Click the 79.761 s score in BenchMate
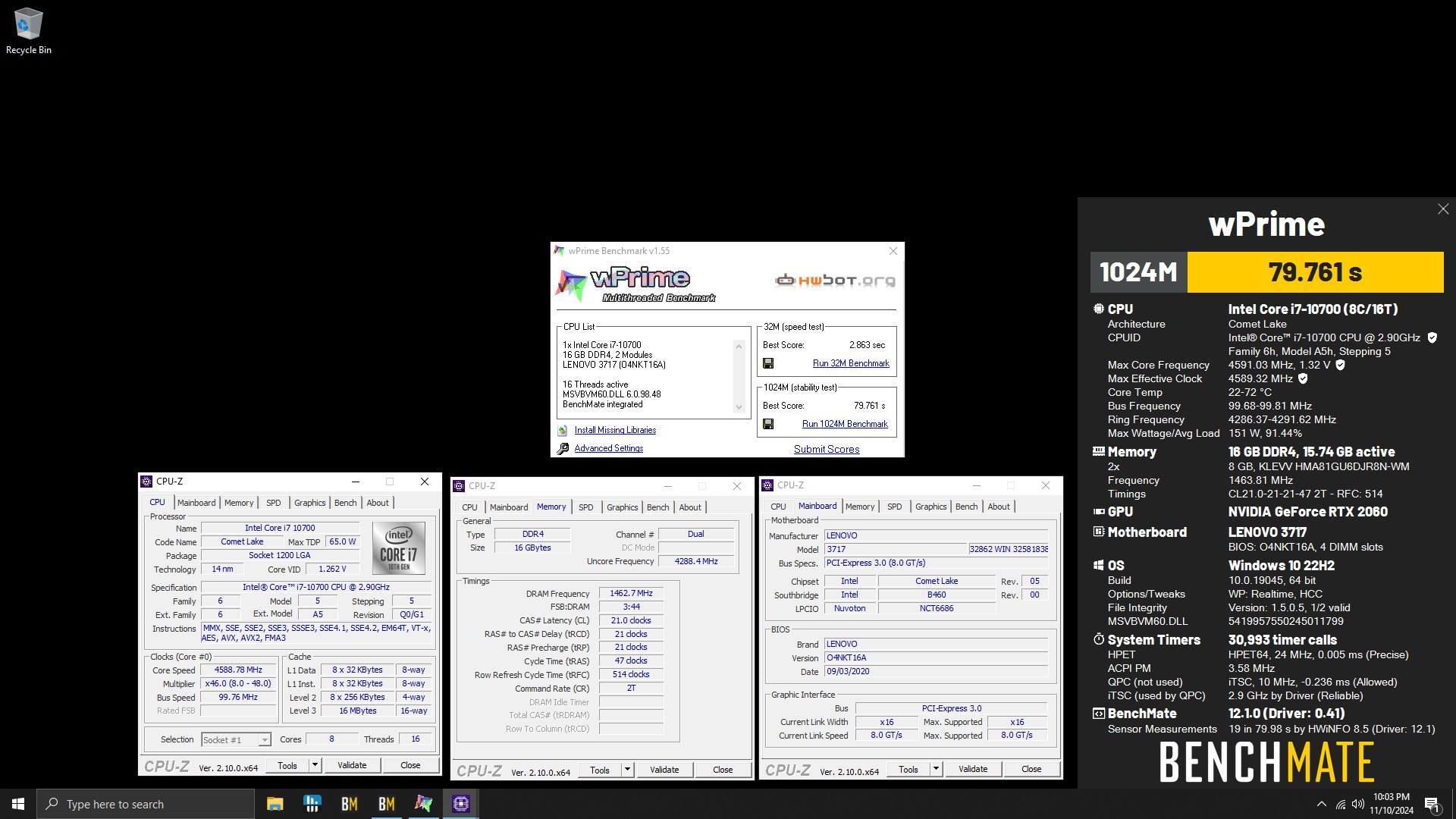 1315,272
